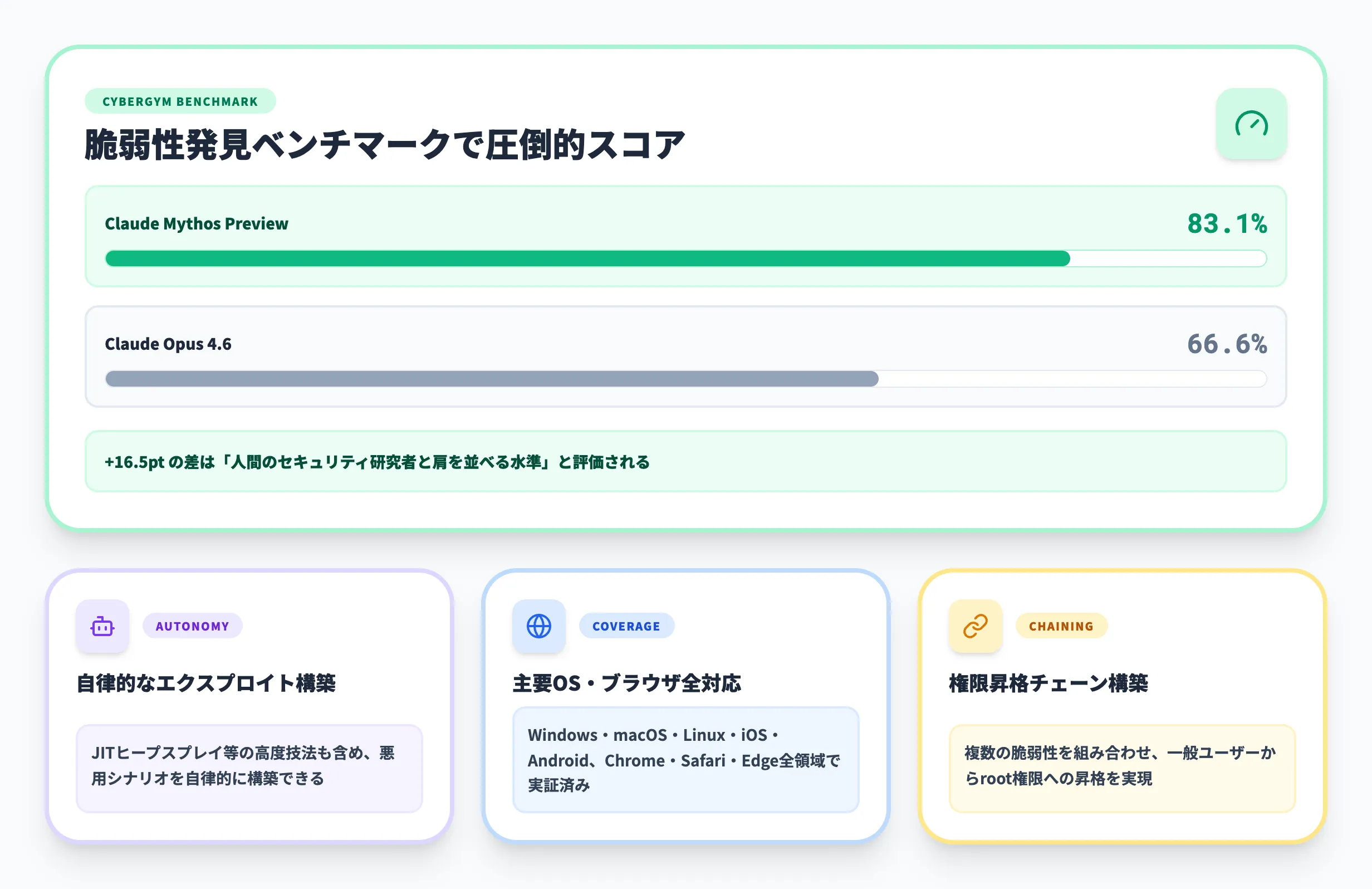Screen dimensions: 1372x889
Task: Click the 権限昇格チェーン構築 heading
Action: point(1048,683)
